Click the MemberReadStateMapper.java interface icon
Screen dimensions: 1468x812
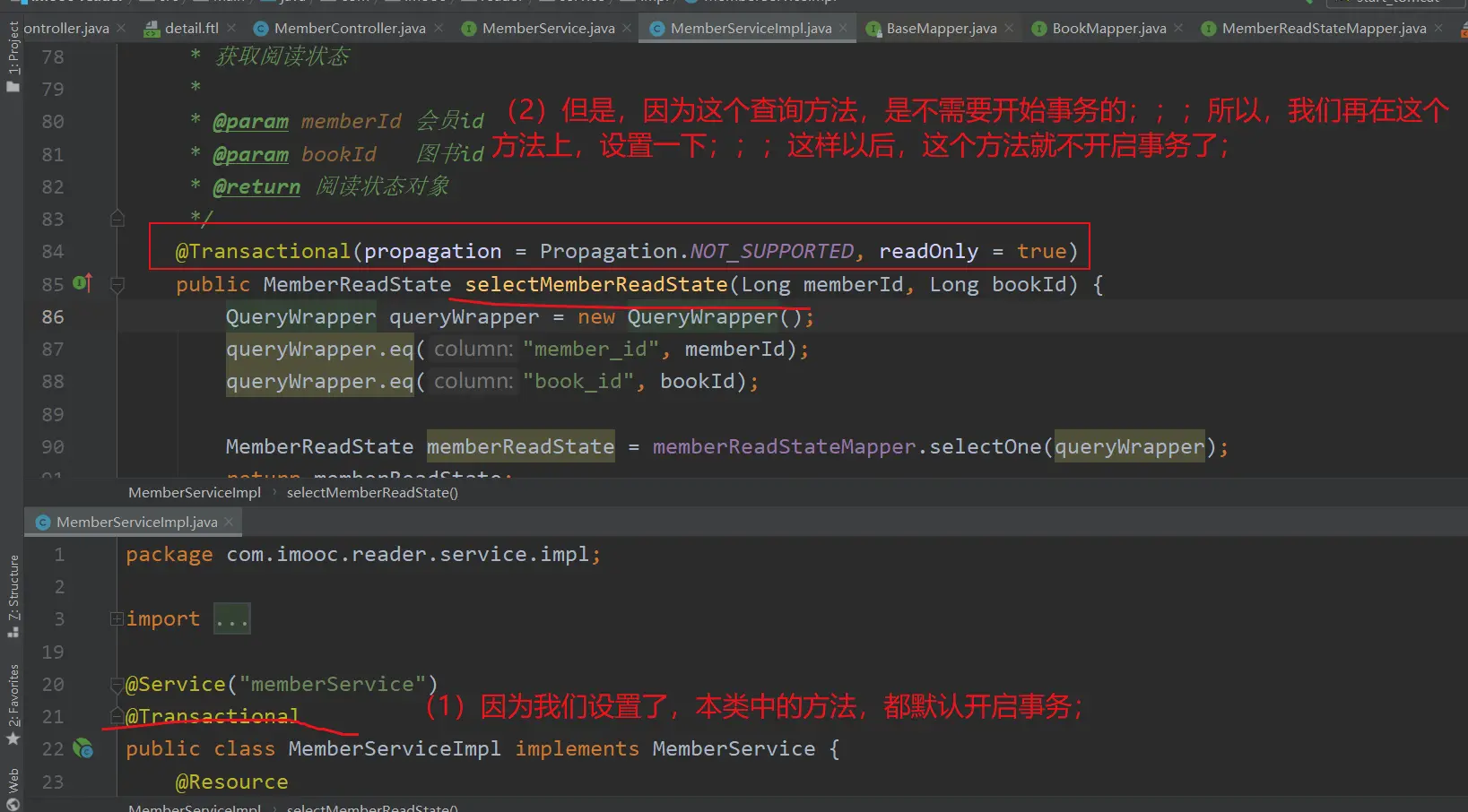click(1209, 29)
